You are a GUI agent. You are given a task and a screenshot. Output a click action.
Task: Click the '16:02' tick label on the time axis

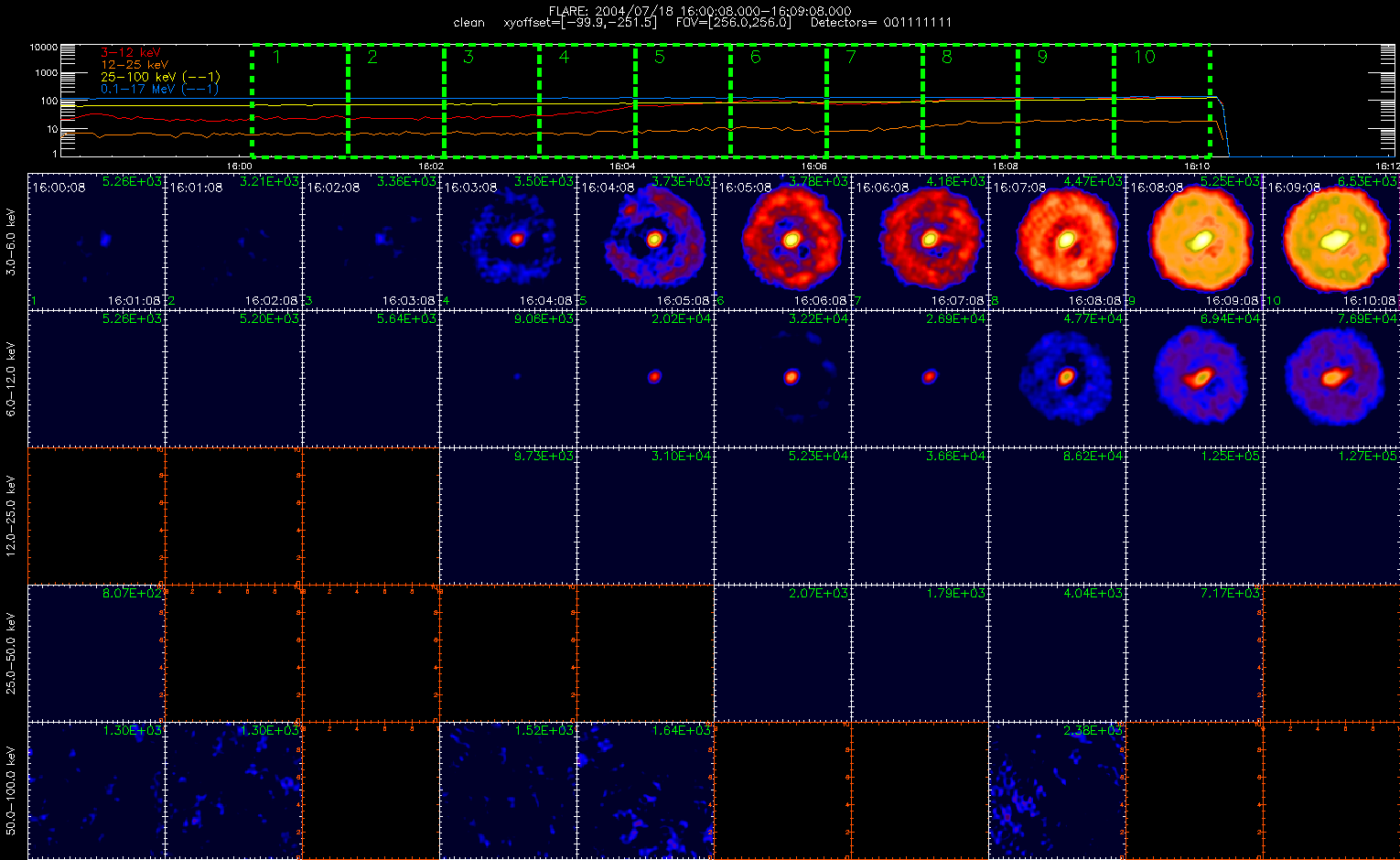coord(431,167)
